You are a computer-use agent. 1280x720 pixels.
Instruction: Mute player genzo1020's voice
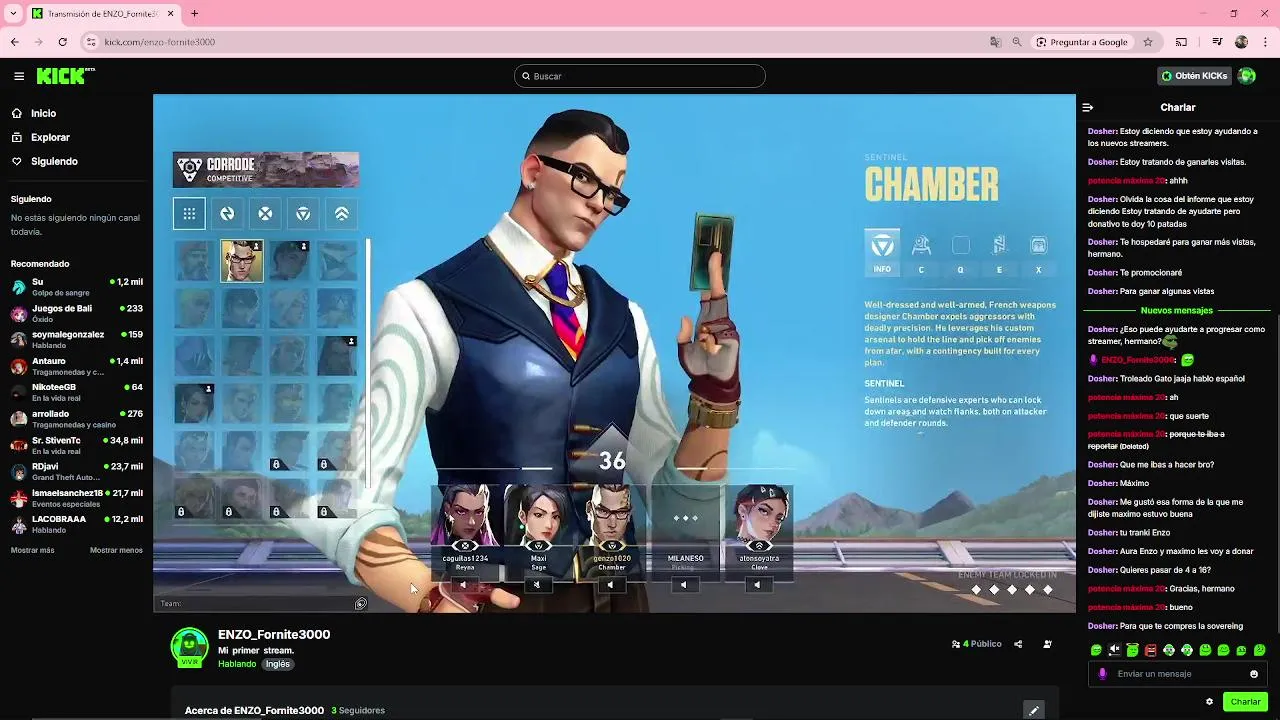[x=610, y=585]
